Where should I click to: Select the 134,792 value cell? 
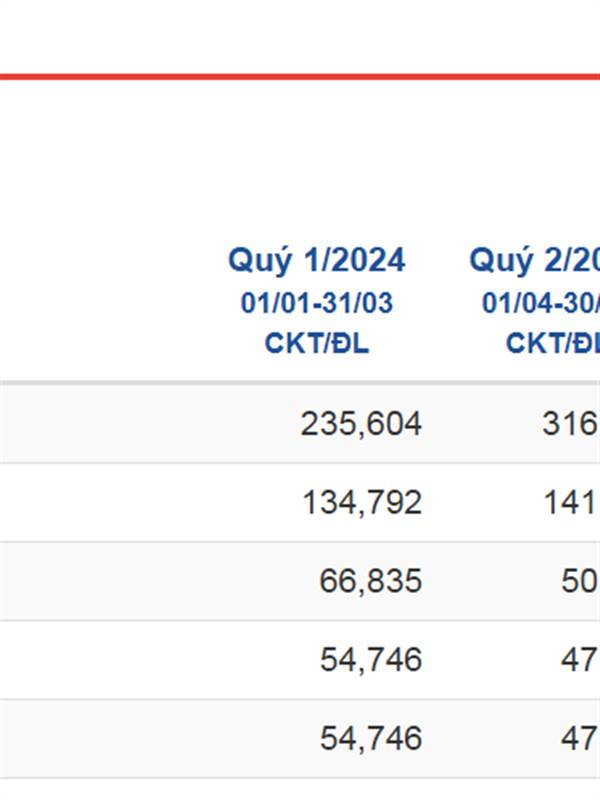pyautogui.click(x=362, y=502)
